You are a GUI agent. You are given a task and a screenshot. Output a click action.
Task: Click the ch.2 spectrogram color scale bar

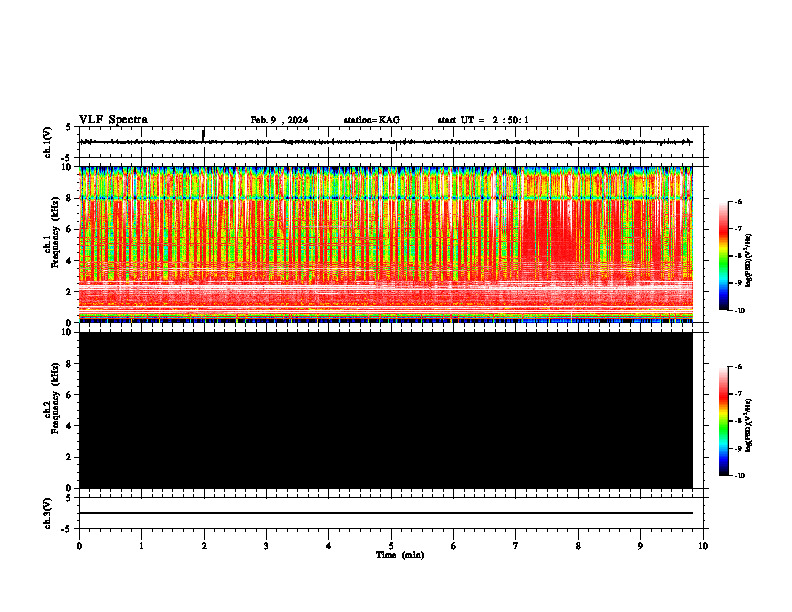point(723,421)
